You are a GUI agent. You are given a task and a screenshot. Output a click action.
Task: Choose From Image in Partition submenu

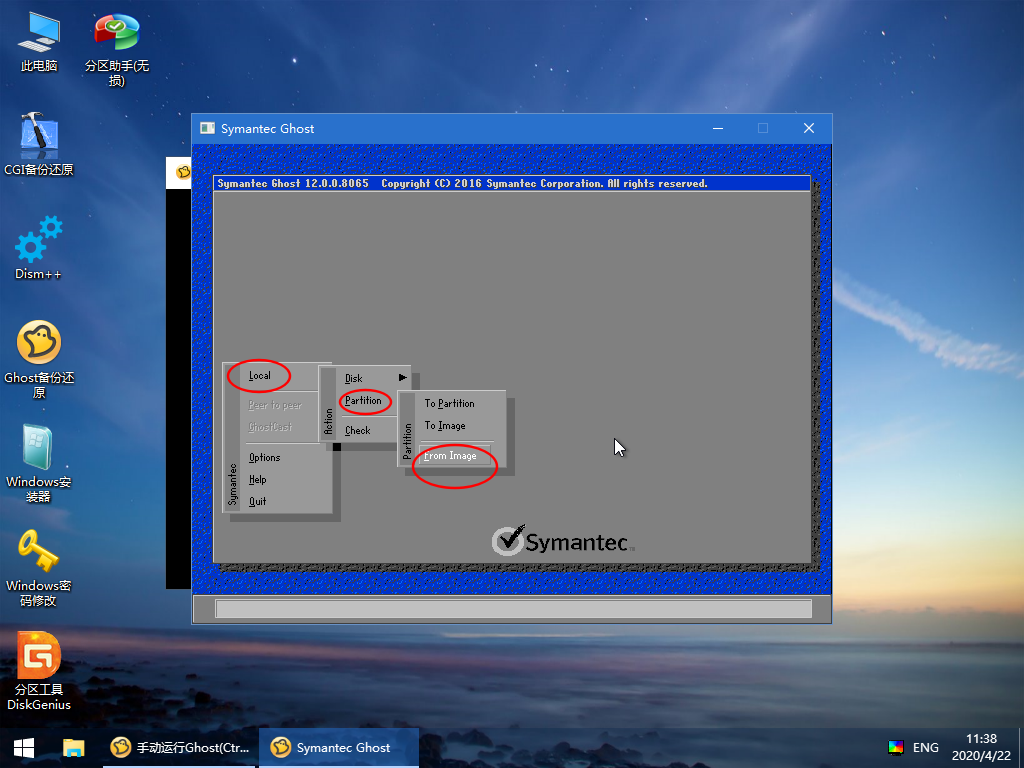click(454, 455)
